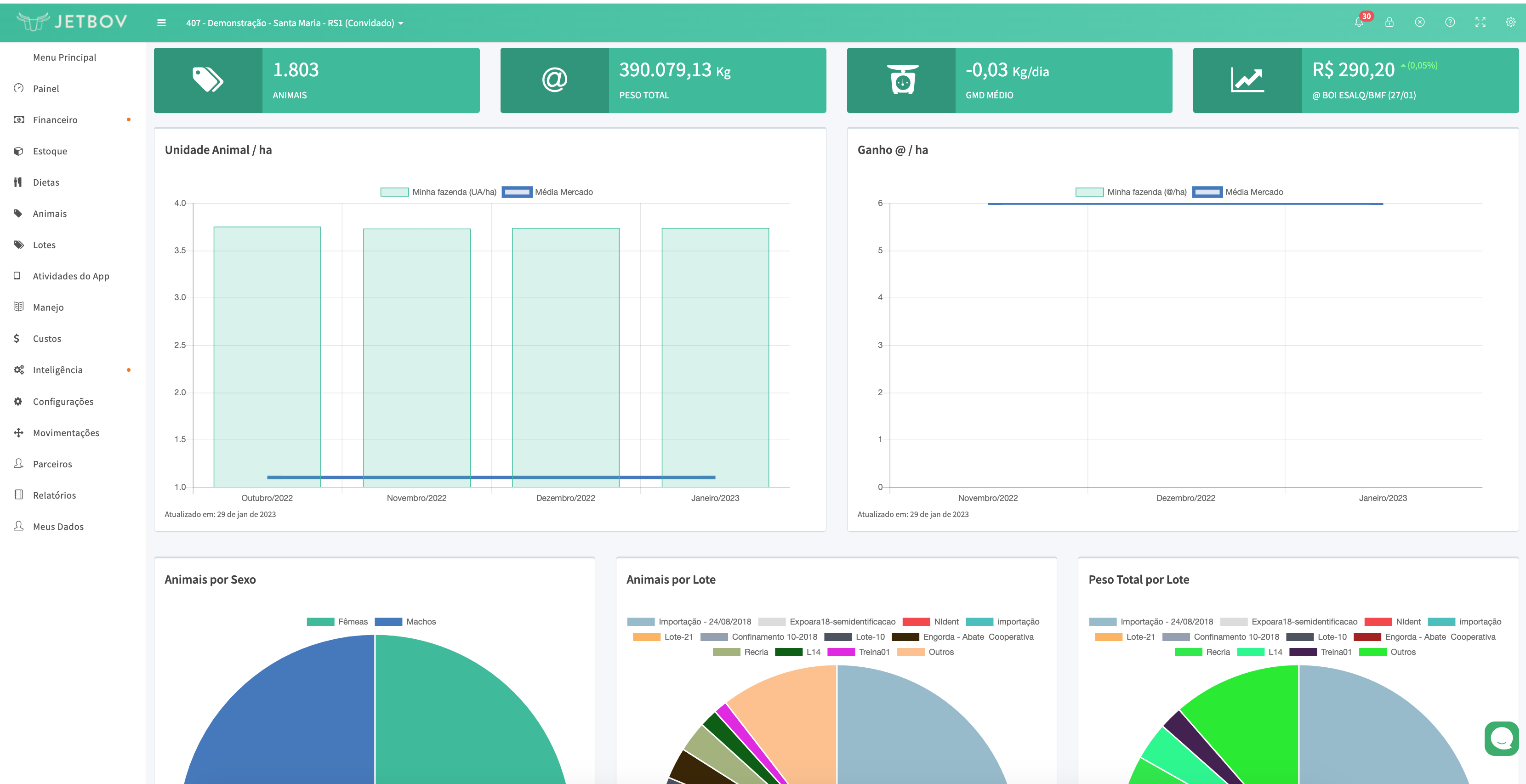Click the trend chart icon on price card

click(x=1247, y=80)
